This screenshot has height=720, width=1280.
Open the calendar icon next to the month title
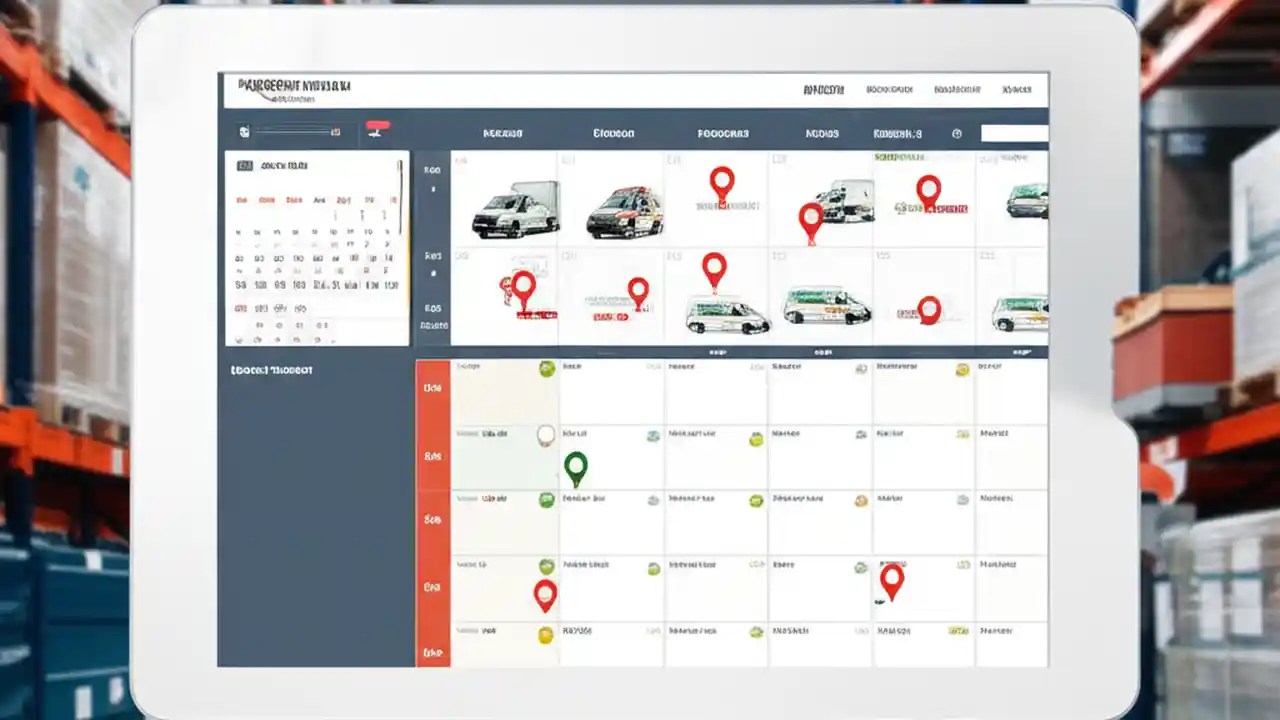click(x=243, y=166)
